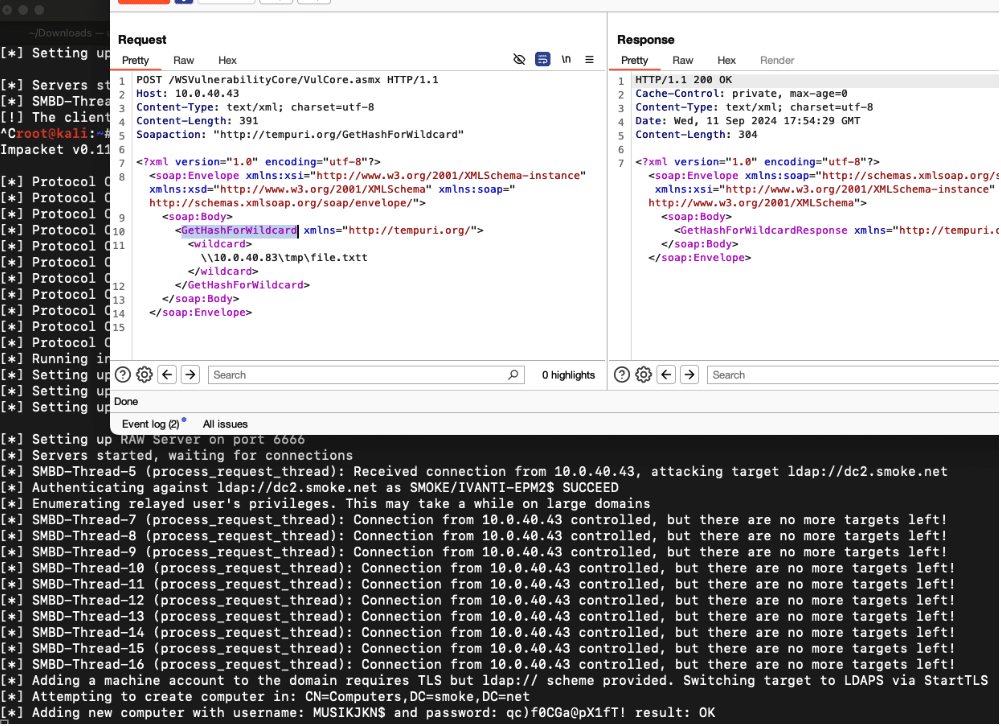Click terminal line SMBD-Thread-5 received connection
Screen dimensions: 1001x726
click(474, 472)
